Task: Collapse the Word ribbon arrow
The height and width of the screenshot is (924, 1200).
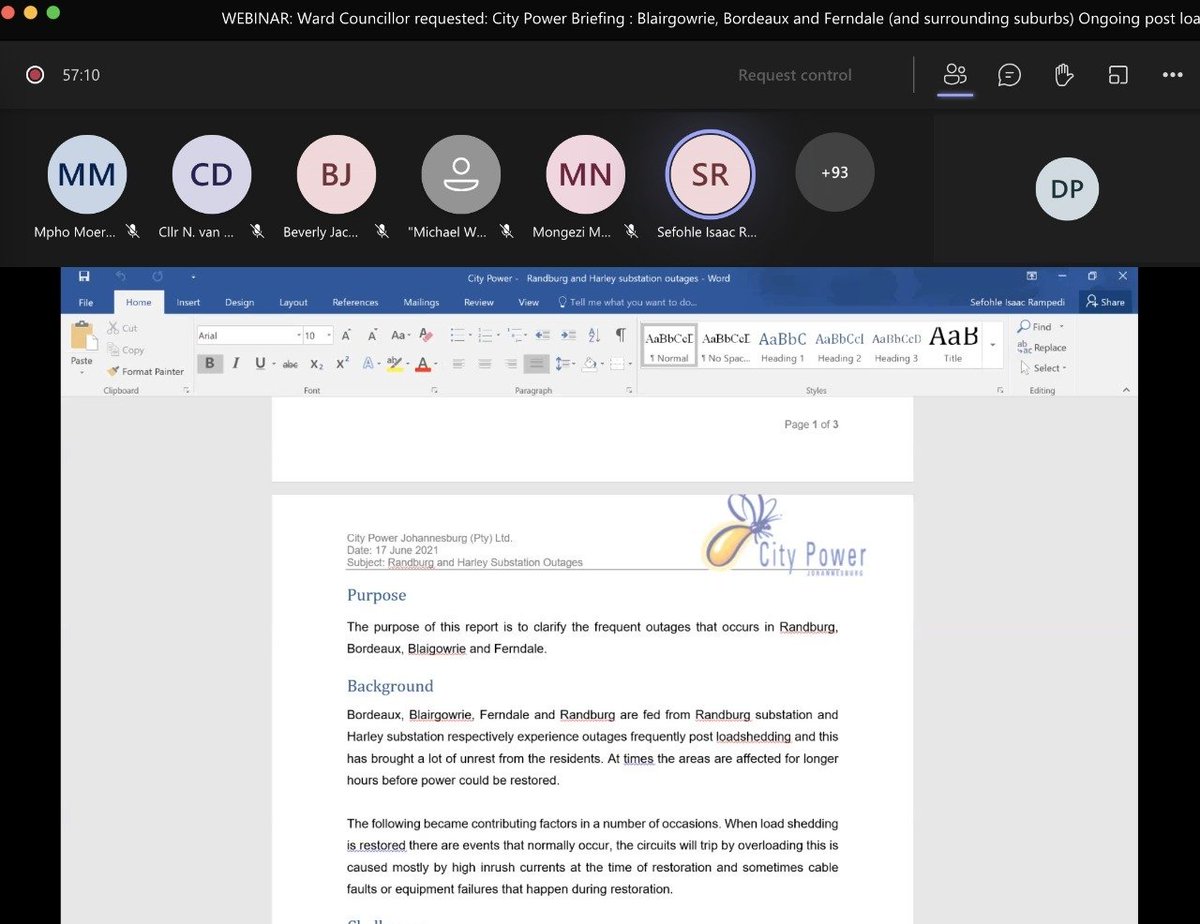Action: 1125,390
